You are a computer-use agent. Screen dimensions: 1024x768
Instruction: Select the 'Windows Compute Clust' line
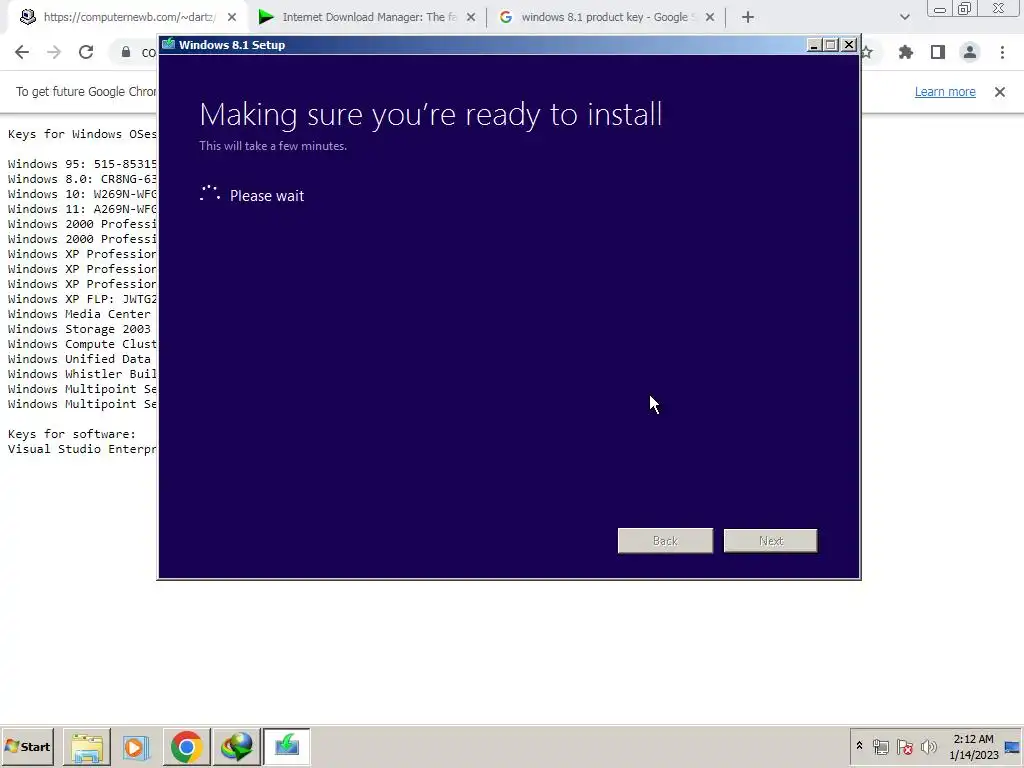coord(82,344)
